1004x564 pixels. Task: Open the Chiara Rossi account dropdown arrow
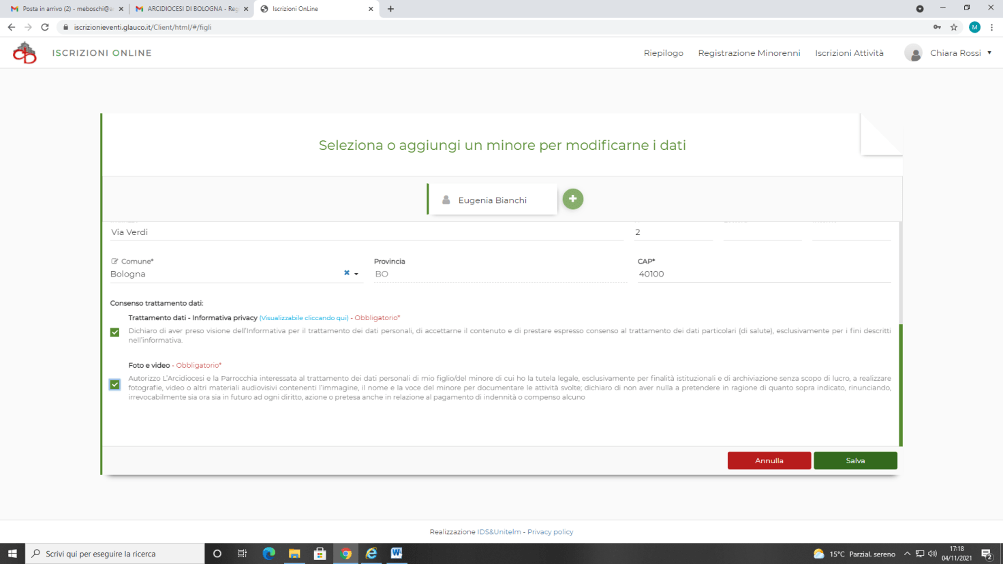tap(989, 53)
